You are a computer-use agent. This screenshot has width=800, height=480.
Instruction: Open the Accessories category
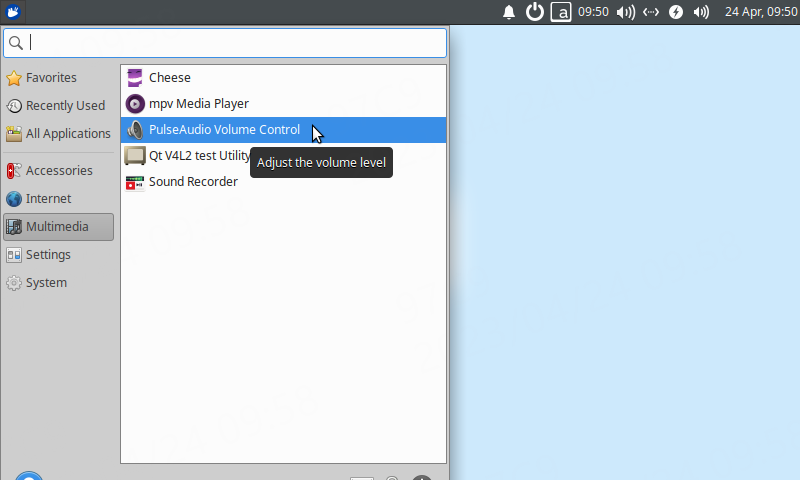click(x=58, y=170)
